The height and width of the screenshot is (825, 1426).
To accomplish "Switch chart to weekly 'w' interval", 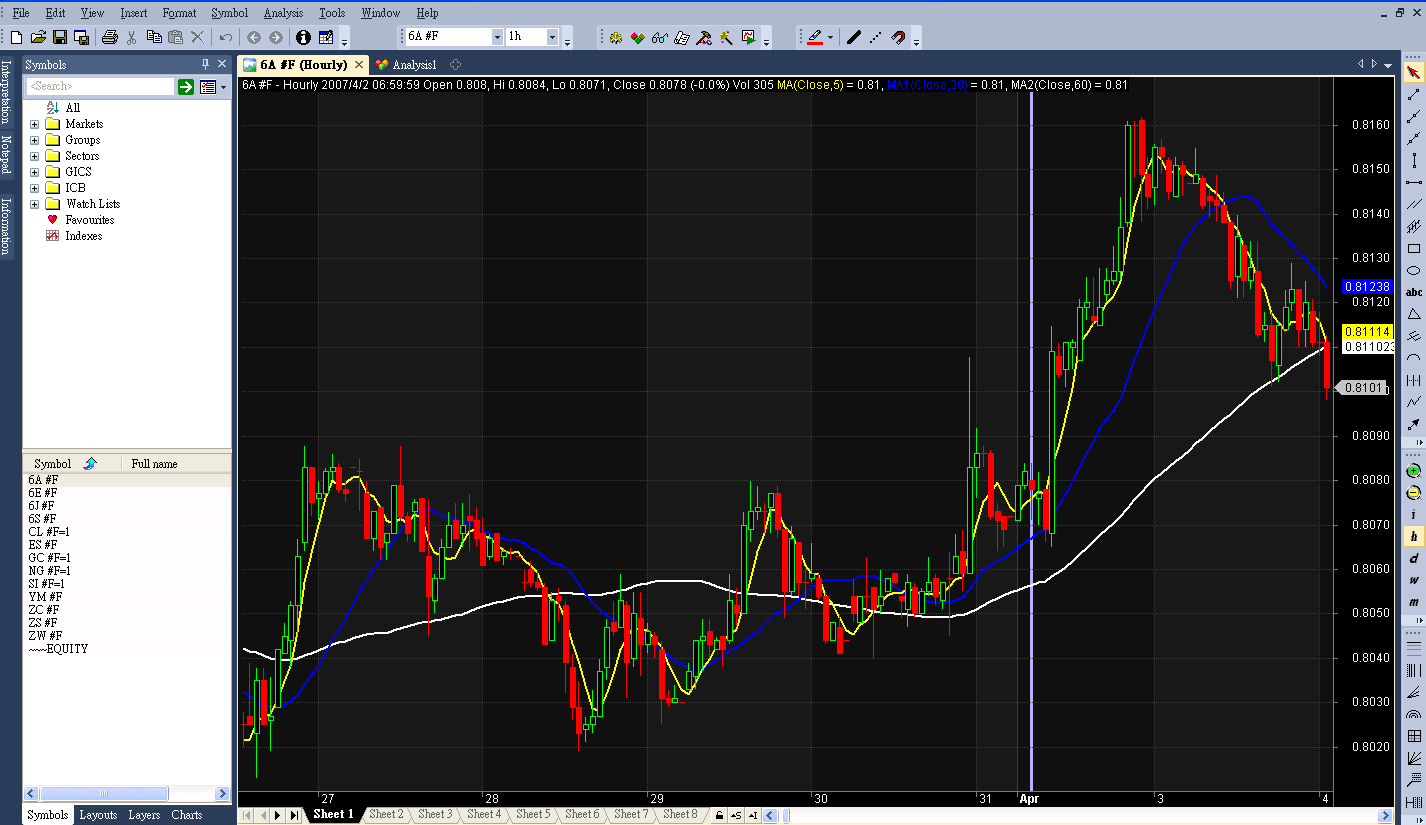I will 1413,581.
